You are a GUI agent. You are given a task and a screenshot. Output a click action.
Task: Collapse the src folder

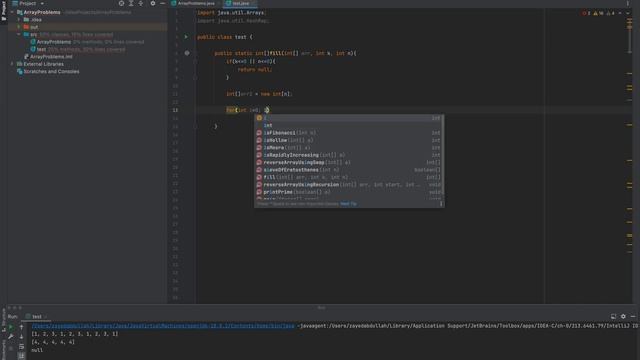19,34
